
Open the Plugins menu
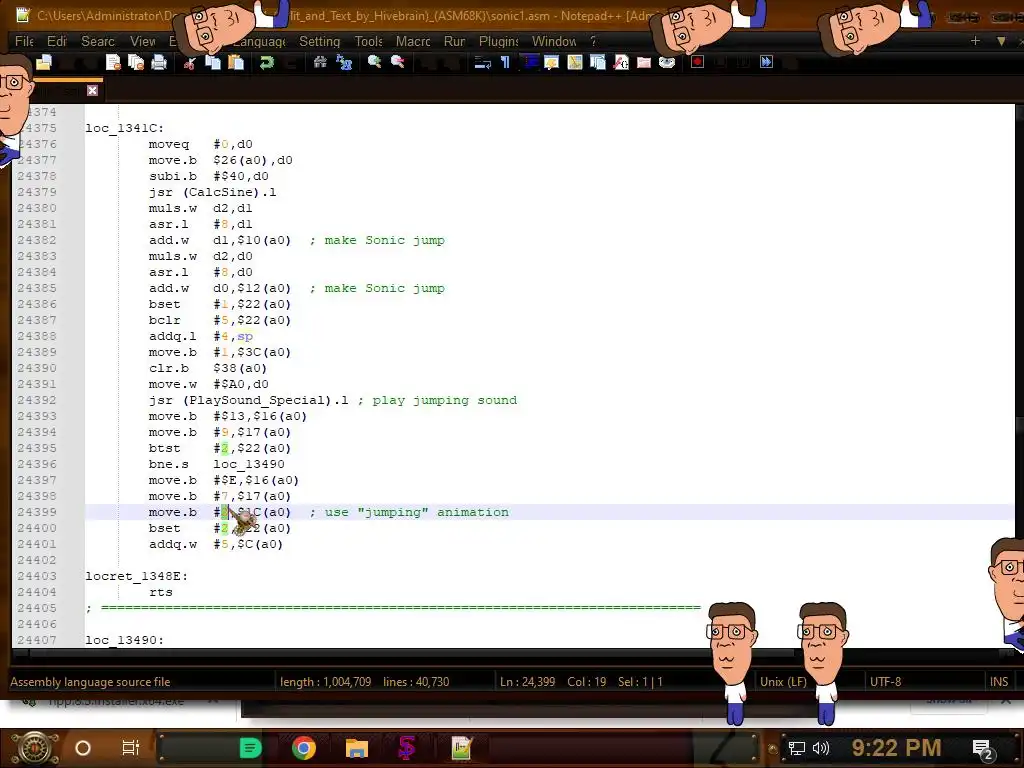498,41
